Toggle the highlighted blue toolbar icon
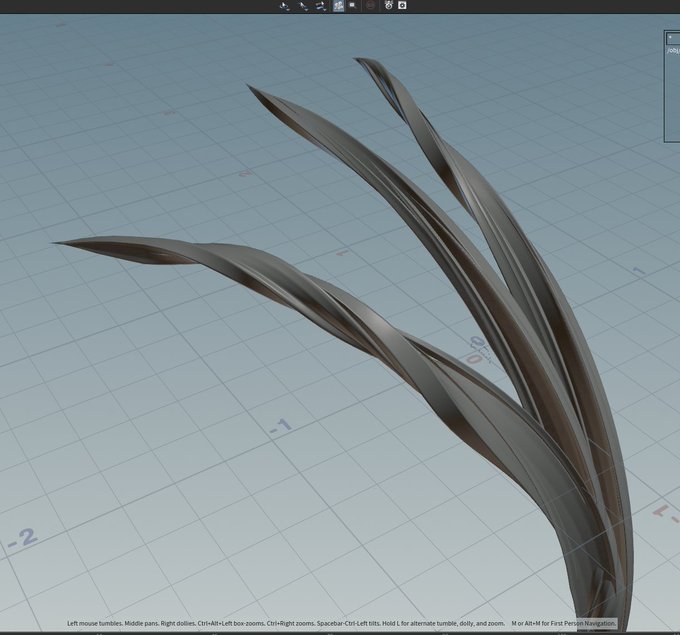680x635 pixels. (338, 6)
